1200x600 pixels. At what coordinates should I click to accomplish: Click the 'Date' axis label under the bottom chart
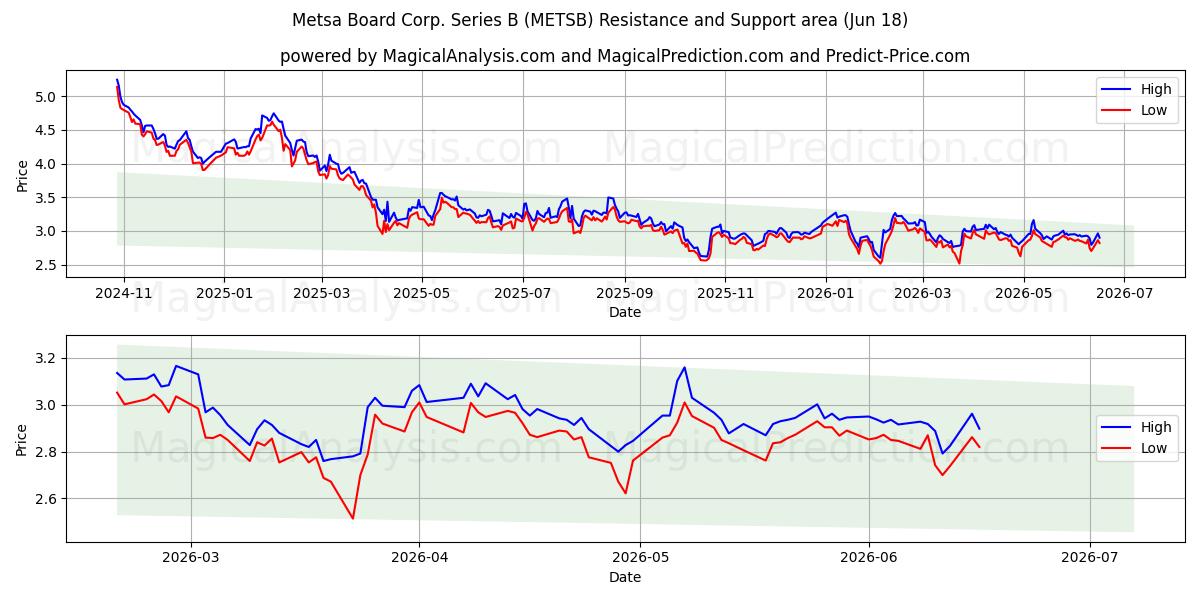pos(625,577)
